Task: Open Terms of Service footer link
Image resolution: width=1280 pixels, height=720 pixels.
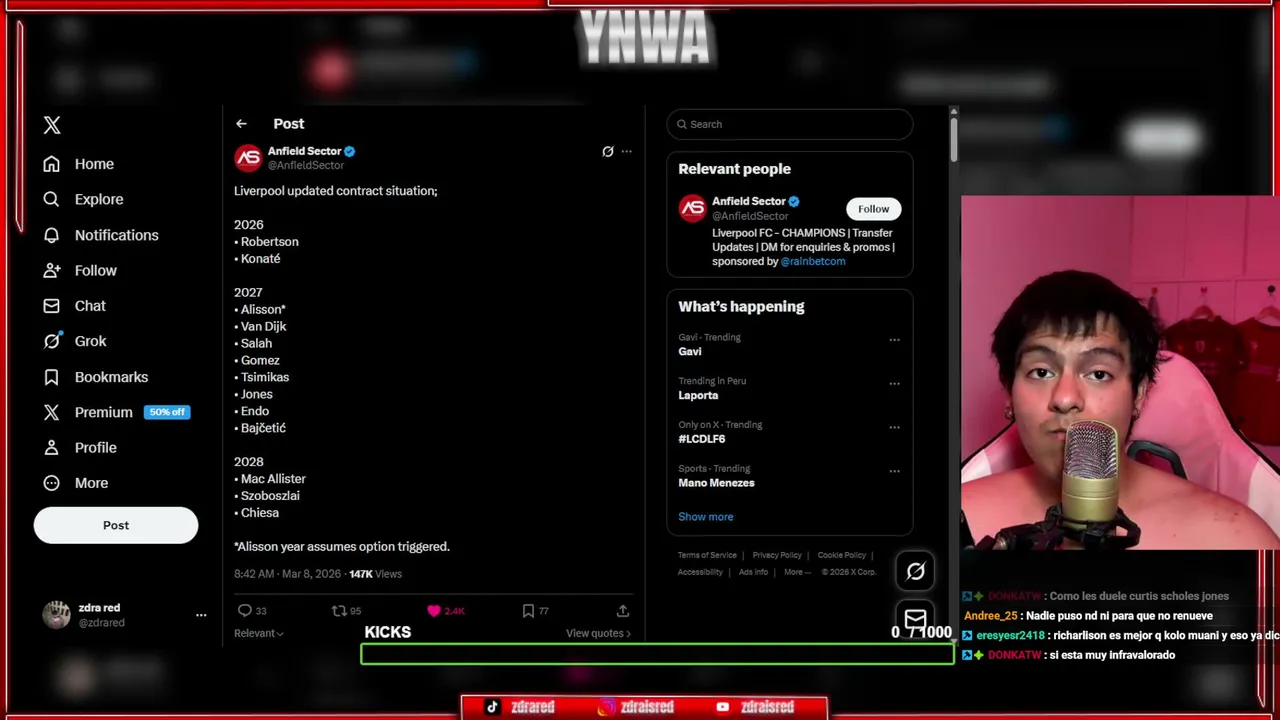Action: click(x=707, y=555)
